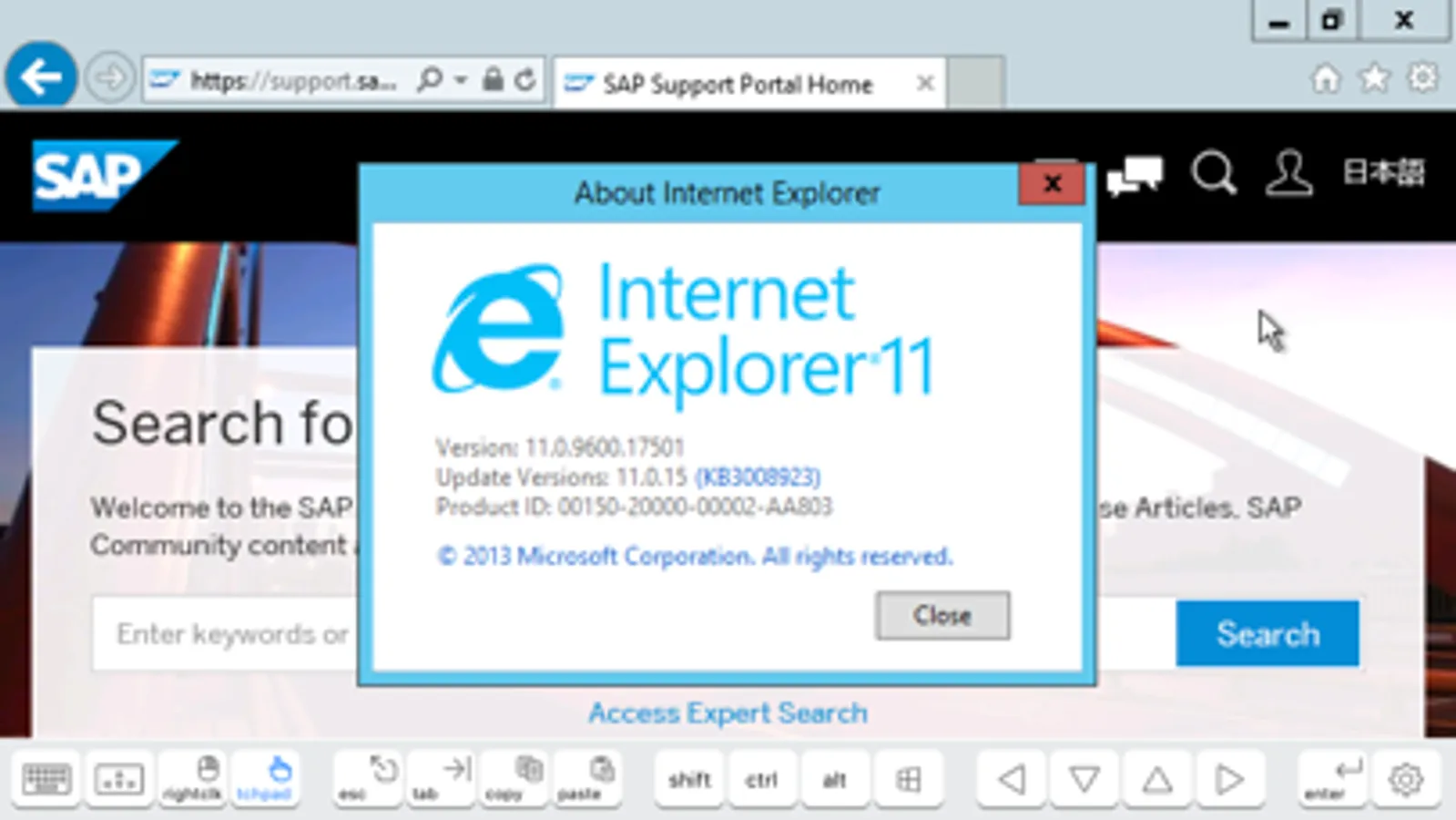This screenshot has height=820, width=1456.
Task: Refresh the page with reload icon
Action: tap(524, 80)
